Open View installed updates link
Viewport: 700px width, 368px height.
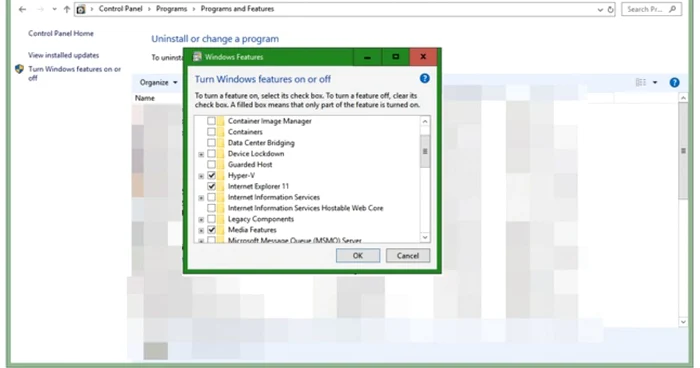click(x=63, y=55)
